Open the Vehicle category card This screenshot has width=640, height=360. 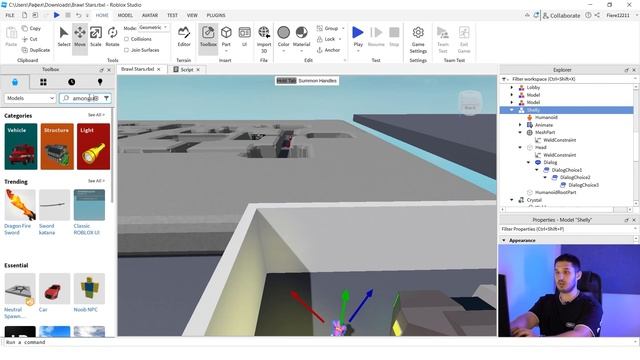click(21, 147)
